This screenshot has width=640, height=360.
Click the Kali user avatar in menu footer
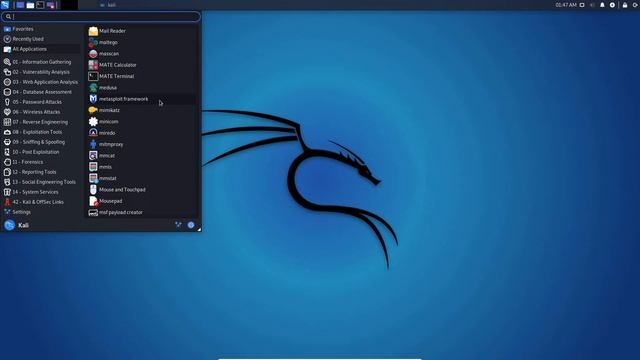point(9,225)
